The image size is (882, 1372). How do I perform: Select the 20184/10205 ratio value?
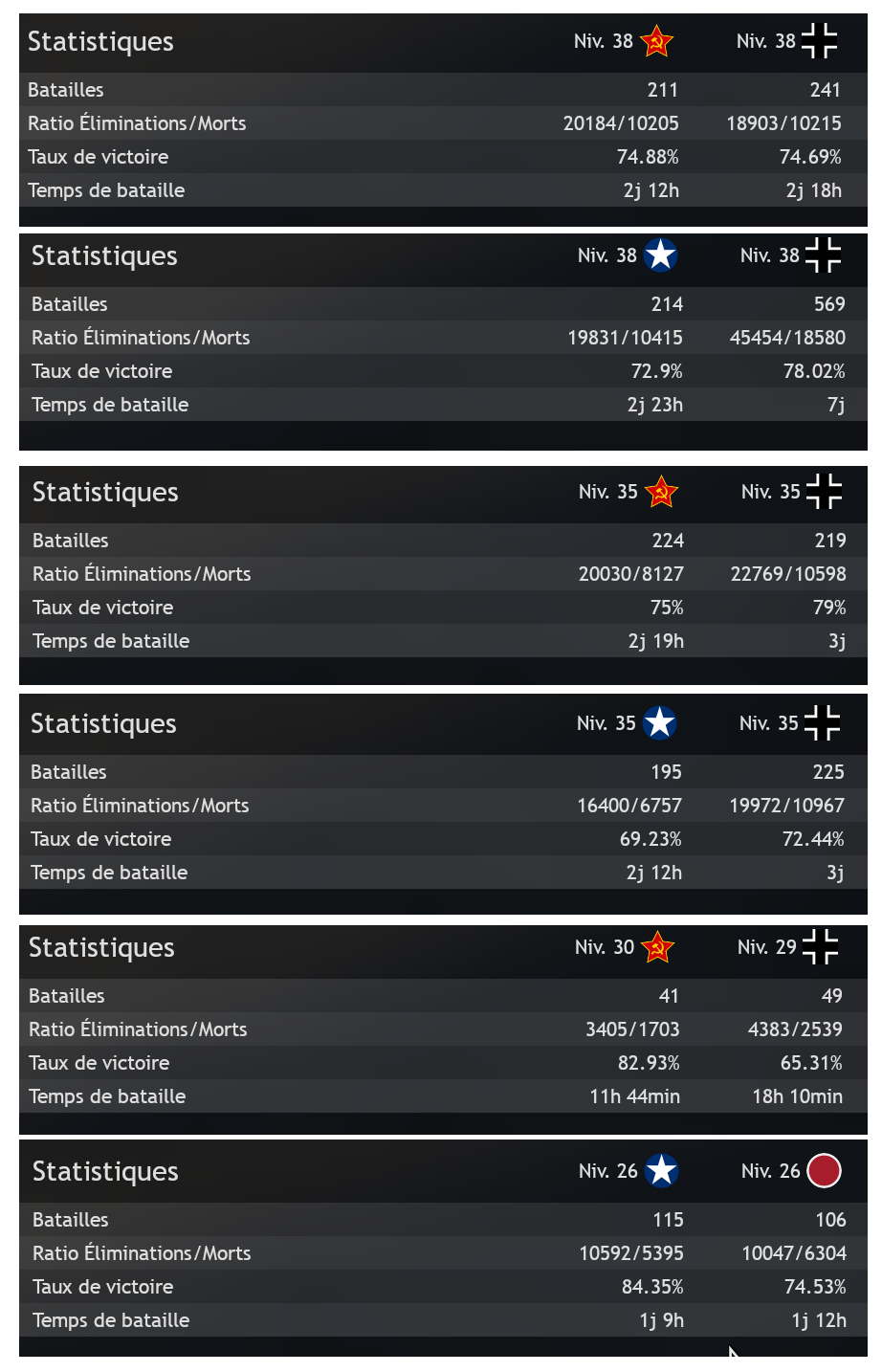[x=621, y=123]
